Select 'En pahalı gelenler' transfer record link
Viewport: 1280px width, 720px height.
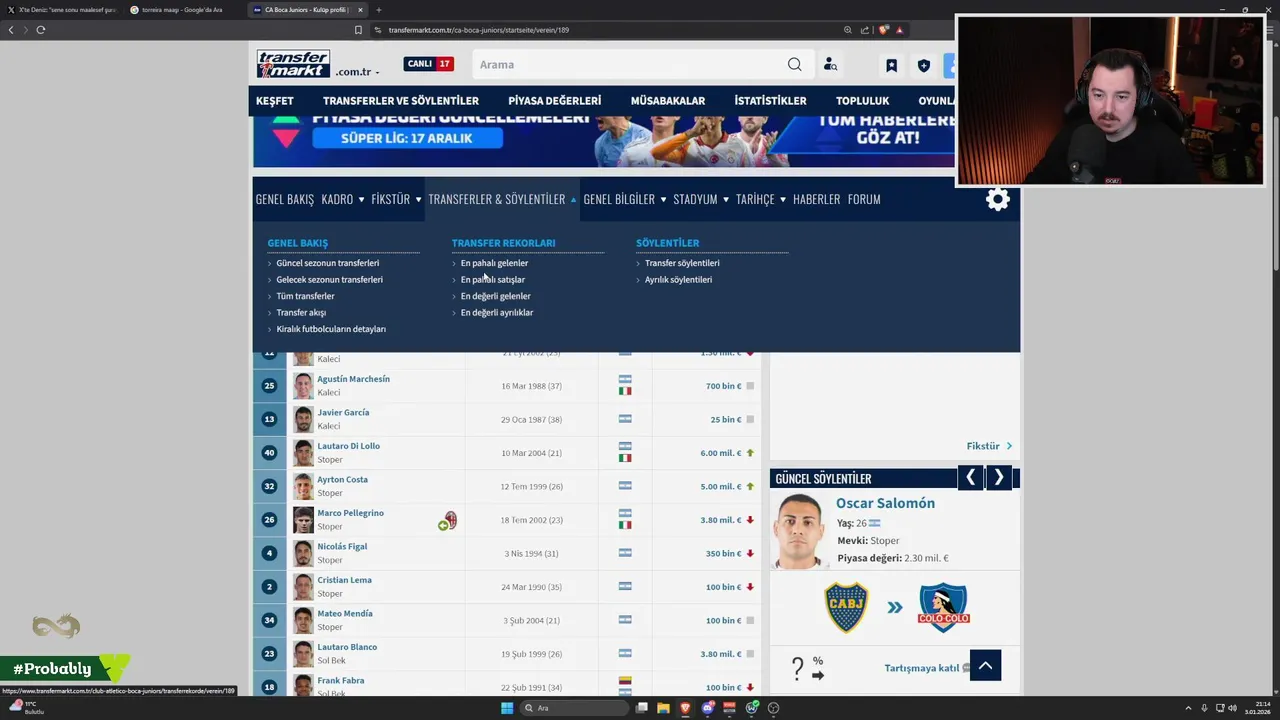tap(494, 263)
